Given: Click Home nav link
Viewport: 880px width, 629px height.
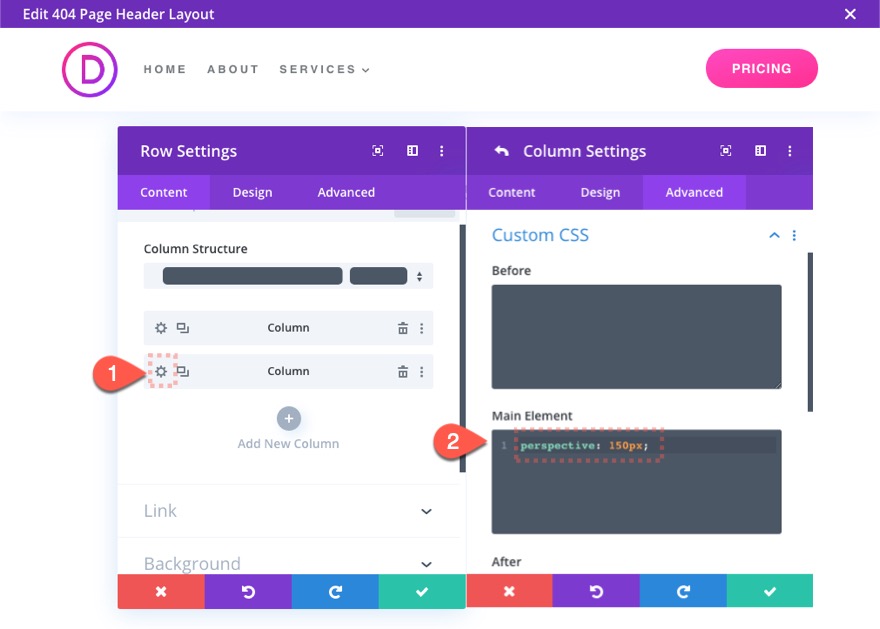Looking at the screenshot, I should (165, 70).
